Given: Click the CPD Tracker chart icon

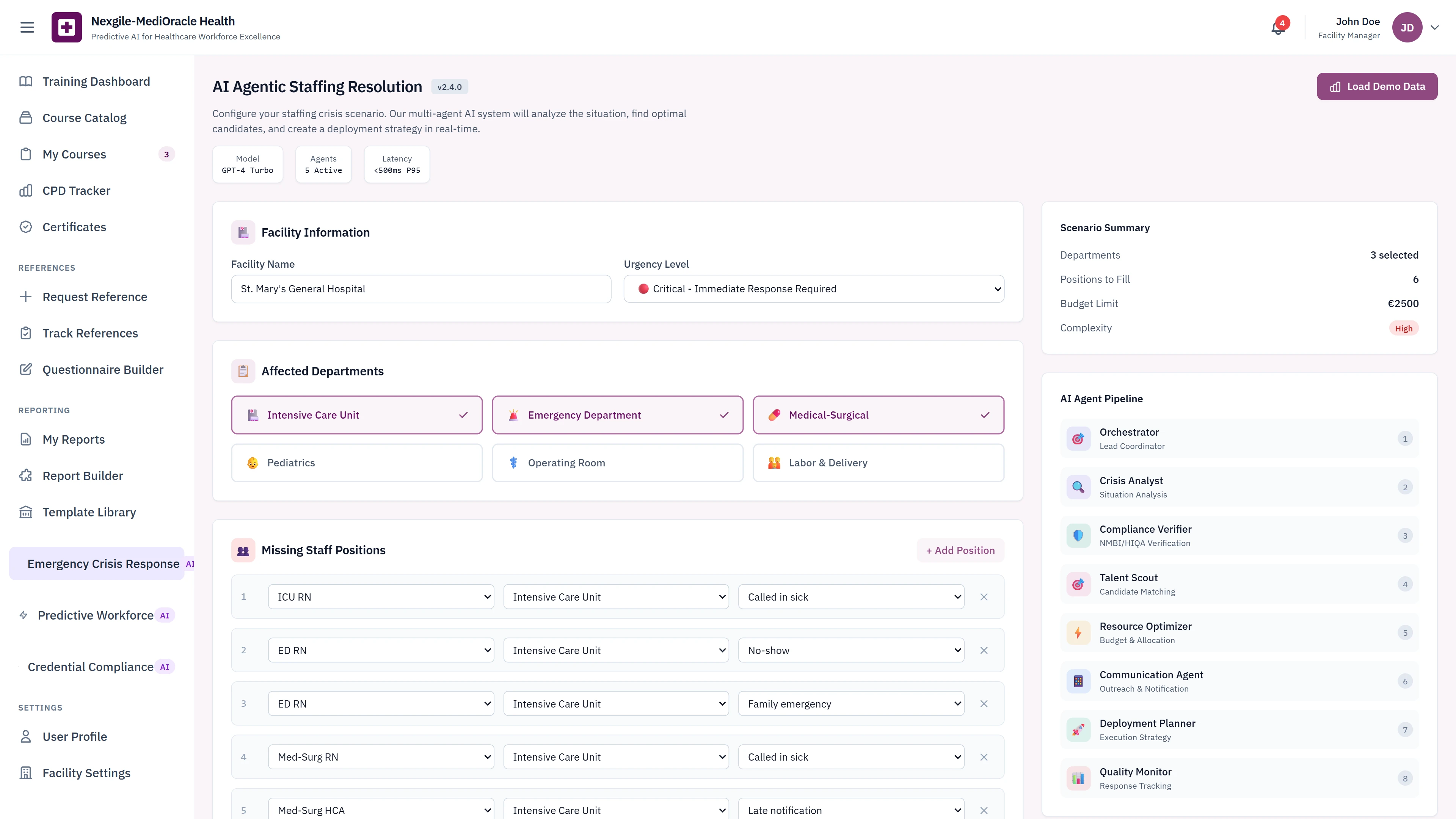Looking at the screenshot, I should click(x=25, y=190).
